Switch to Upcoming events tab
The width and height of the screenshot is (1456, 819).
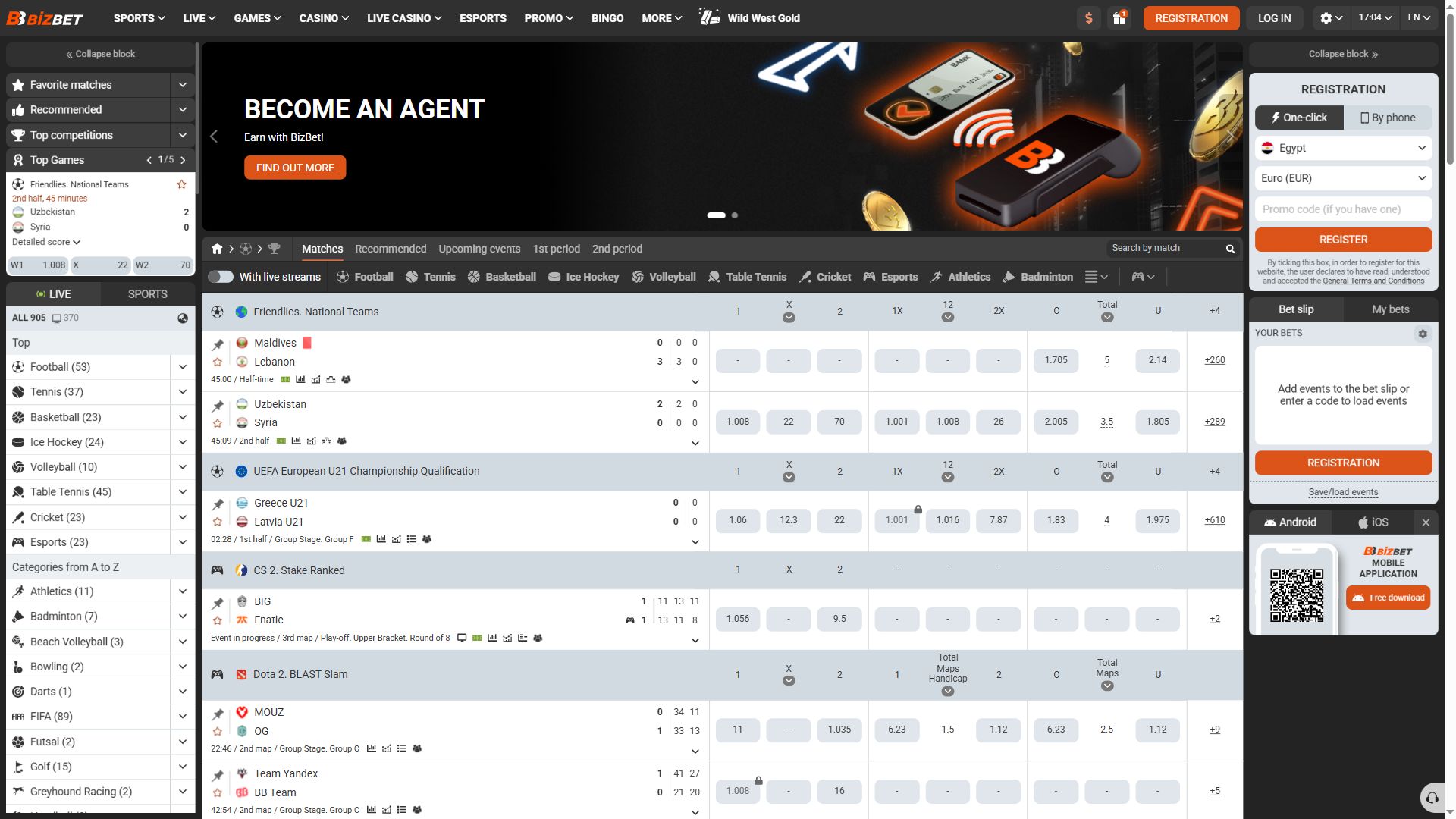pos(479,249)
